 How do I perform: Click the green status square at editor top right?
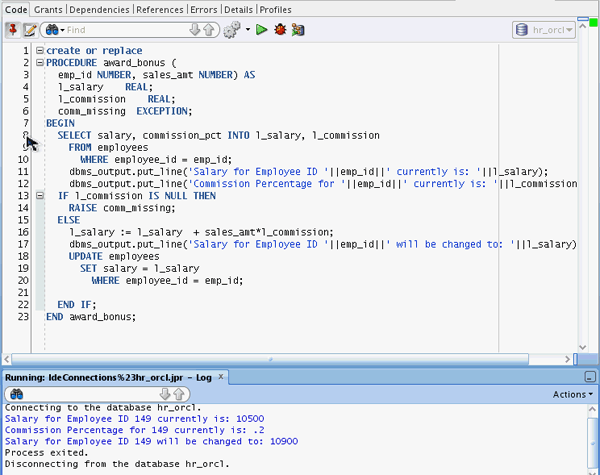593,23
